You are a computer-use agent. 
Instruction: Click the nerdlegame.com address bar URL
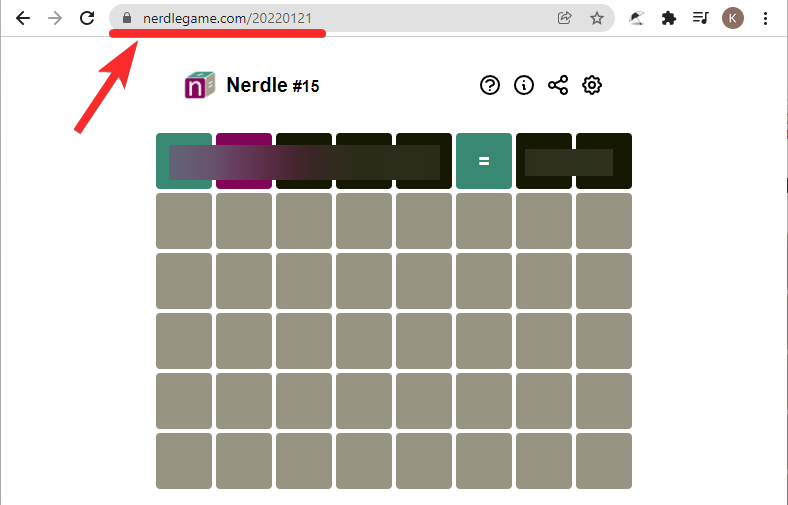tap(234, 18)
